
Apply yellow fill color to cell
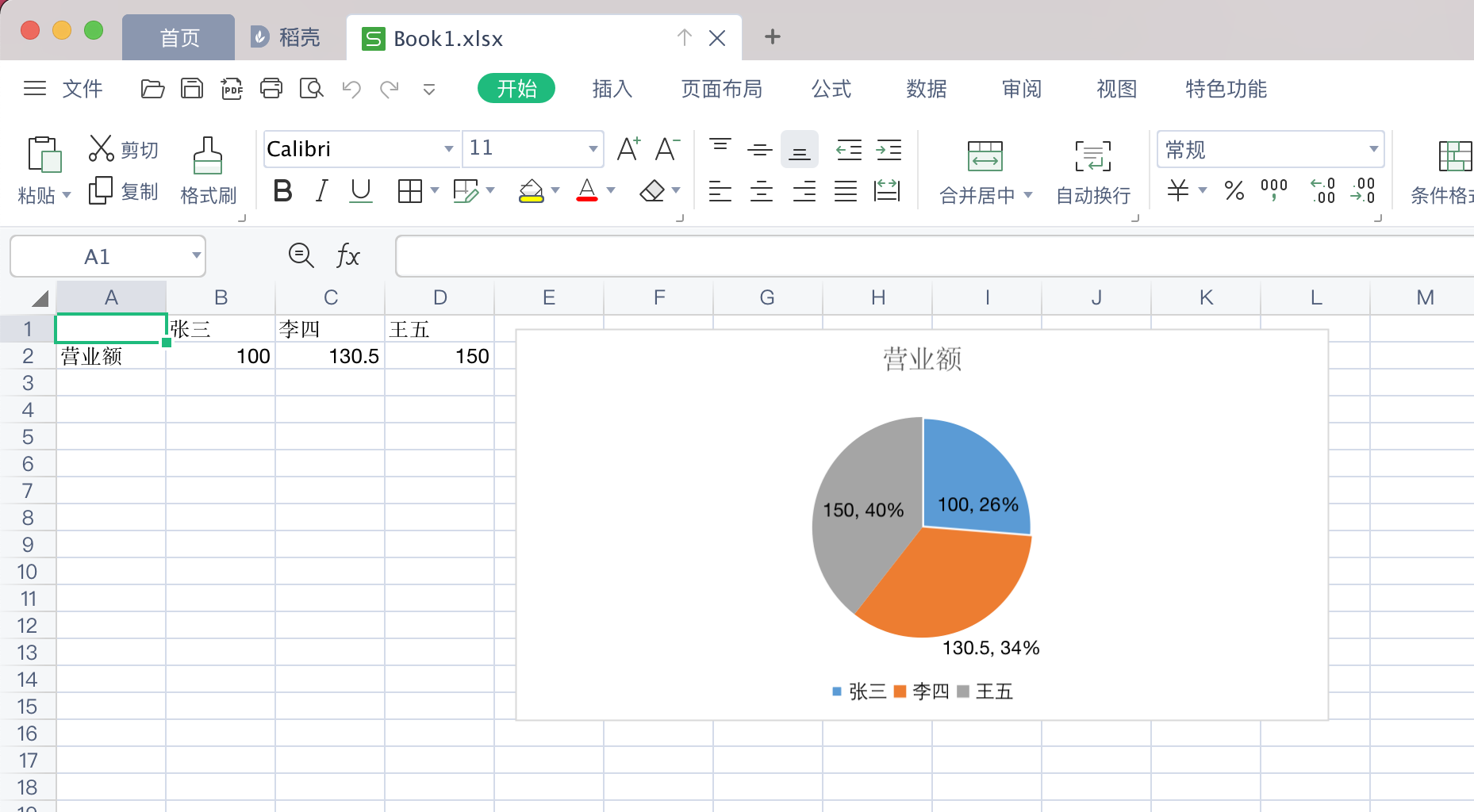tap(531, 190)
